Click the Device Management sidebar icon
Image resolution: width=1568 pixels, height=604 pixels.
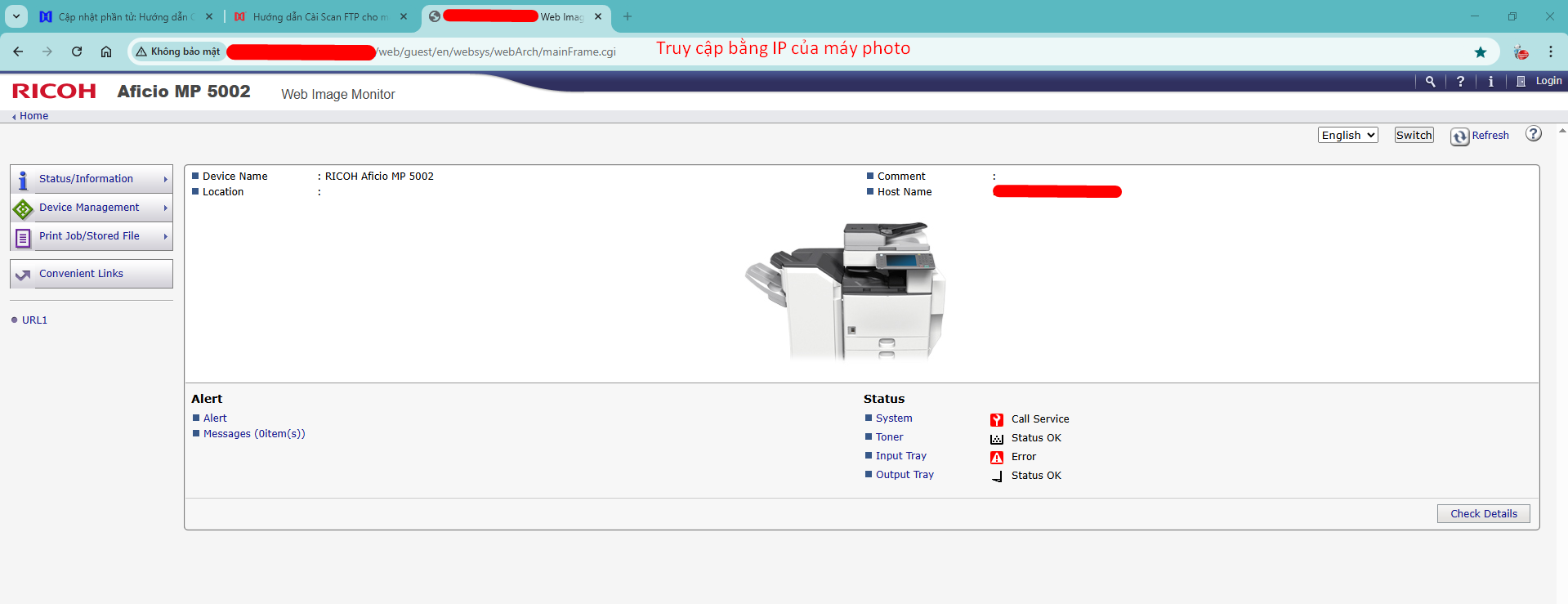coord(23,208)
